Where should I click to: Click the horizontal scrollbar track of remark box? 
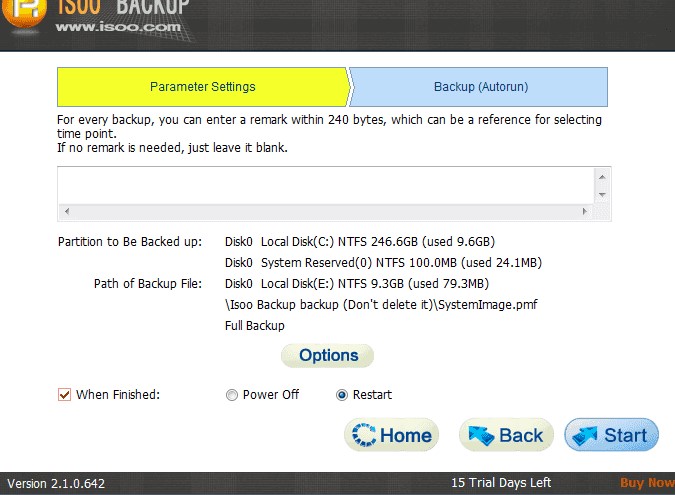[326, 211]
